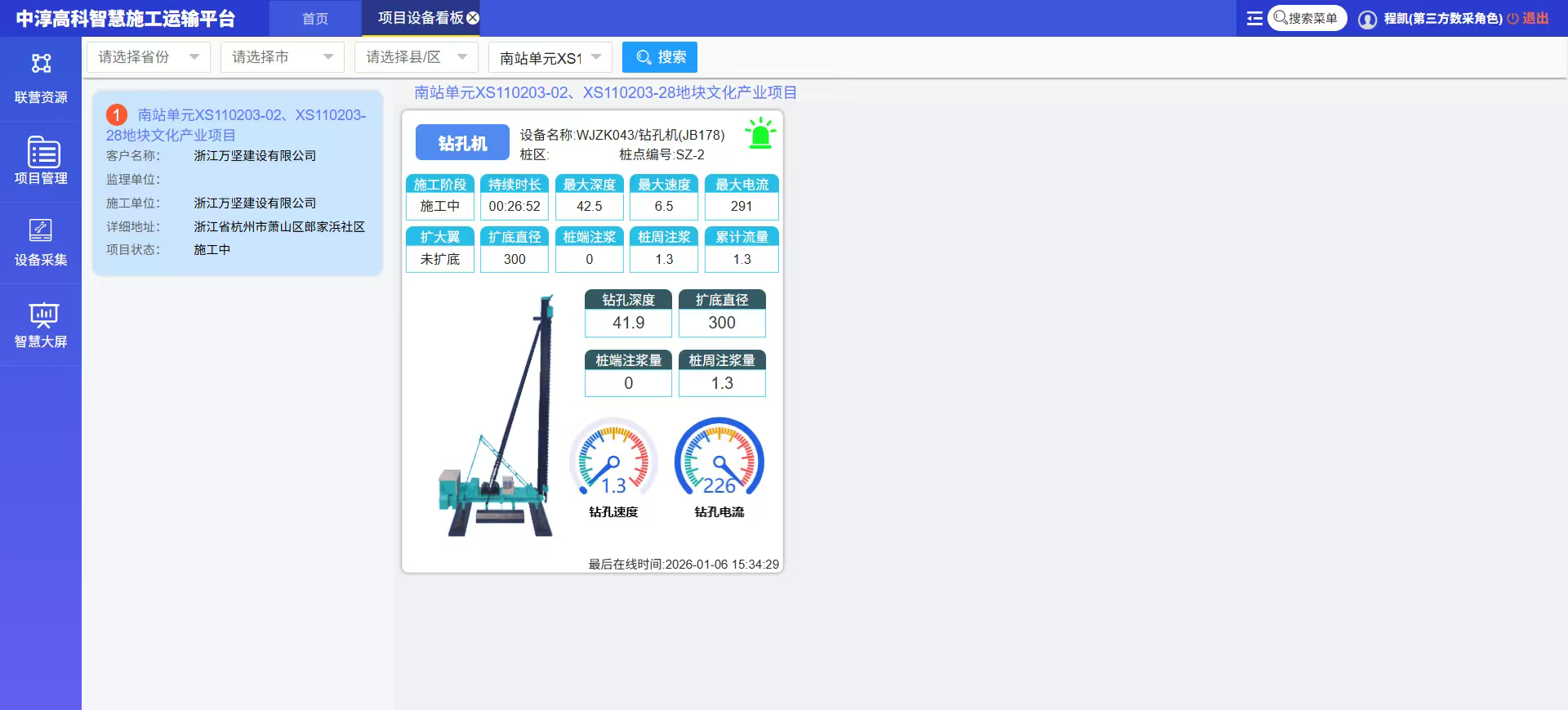The height and width of the screenshot is (710, 1568).
Task: Click the 钻孔速度 gauge dial
Action: tap(613, 459)
